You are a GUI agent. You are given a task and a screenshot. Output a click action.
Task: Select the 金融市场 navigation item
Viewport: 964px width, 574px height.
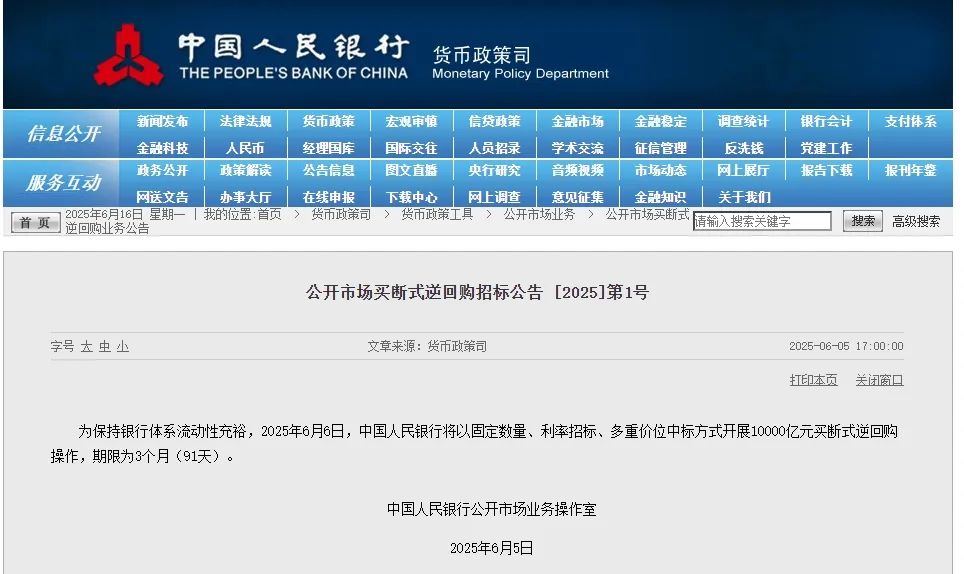coord(577,121)
